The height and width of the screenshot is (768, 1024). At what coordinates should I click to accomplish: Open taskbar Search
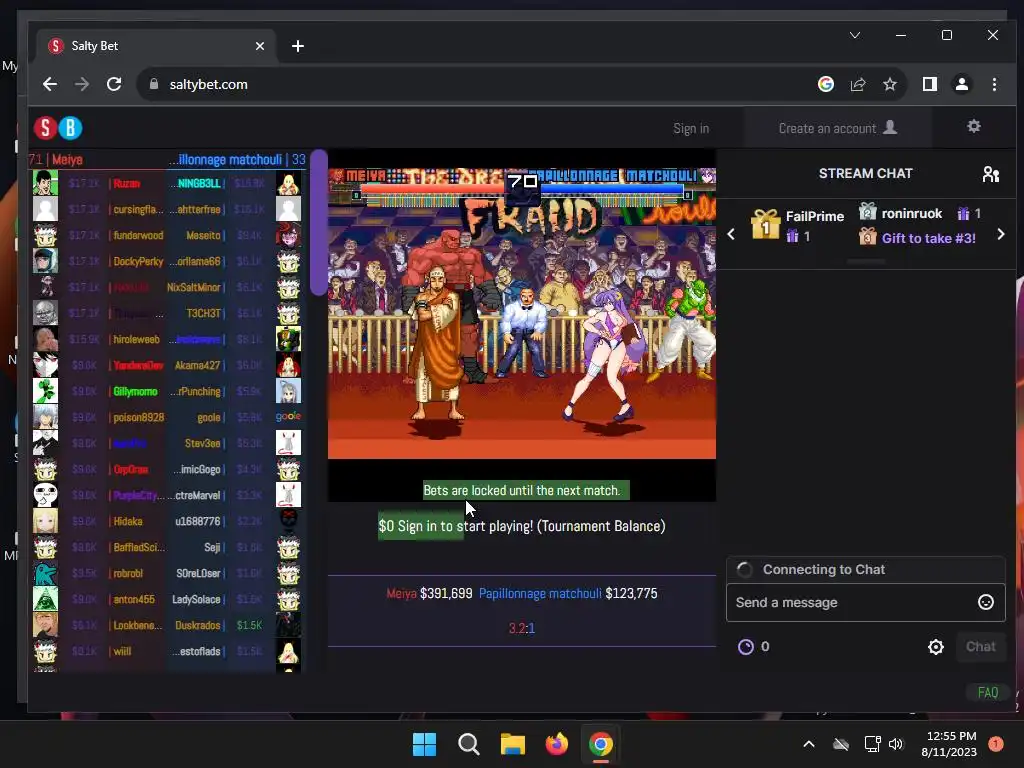(468, 744)
